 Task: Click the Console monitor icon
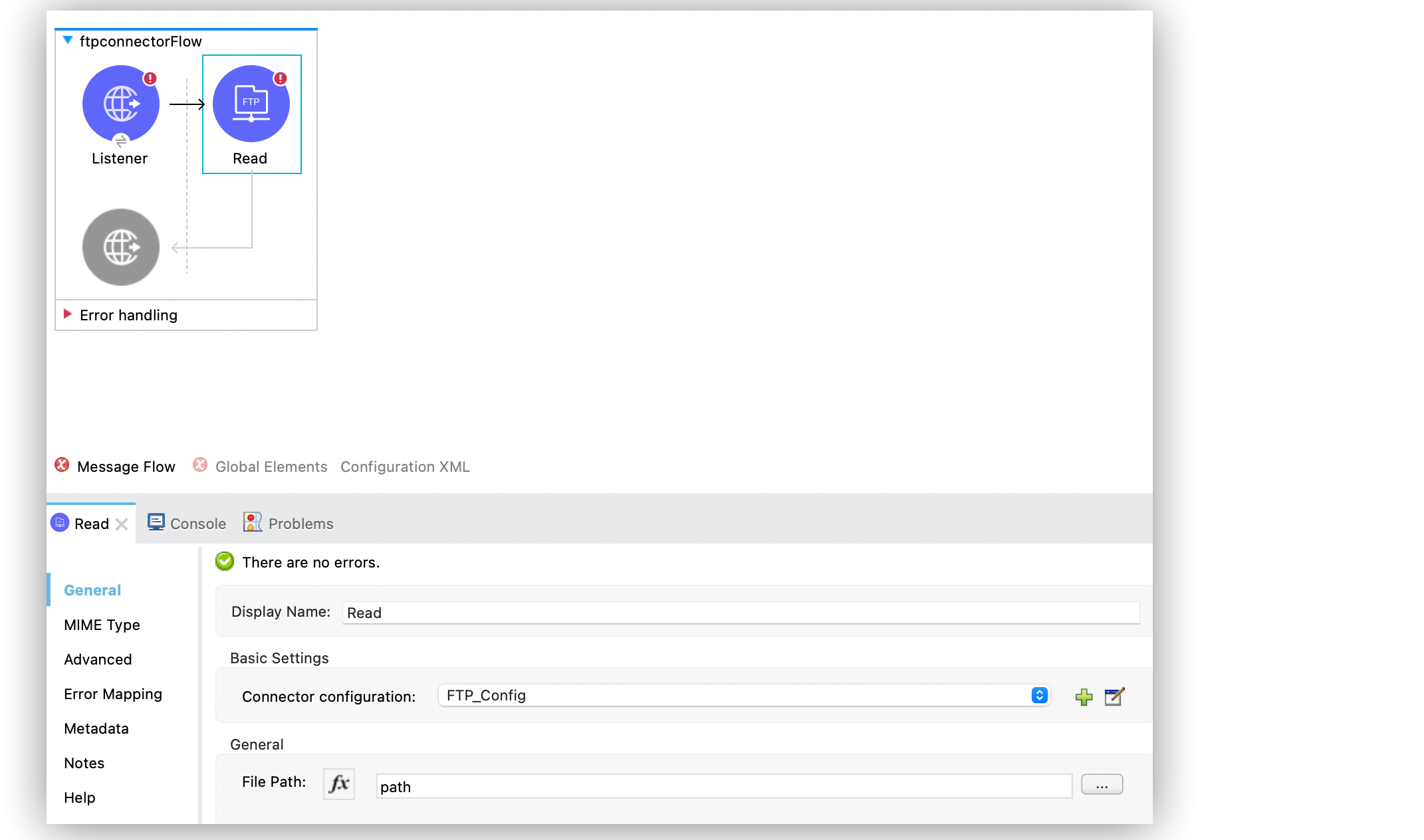click(156, 522)
